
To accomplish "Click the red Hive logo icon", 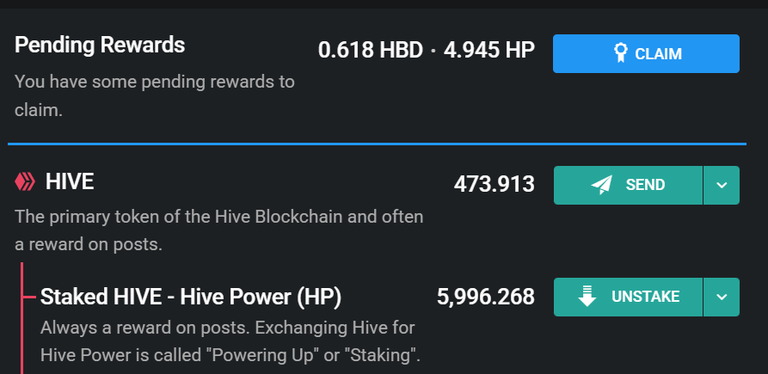I will [25, 182].
